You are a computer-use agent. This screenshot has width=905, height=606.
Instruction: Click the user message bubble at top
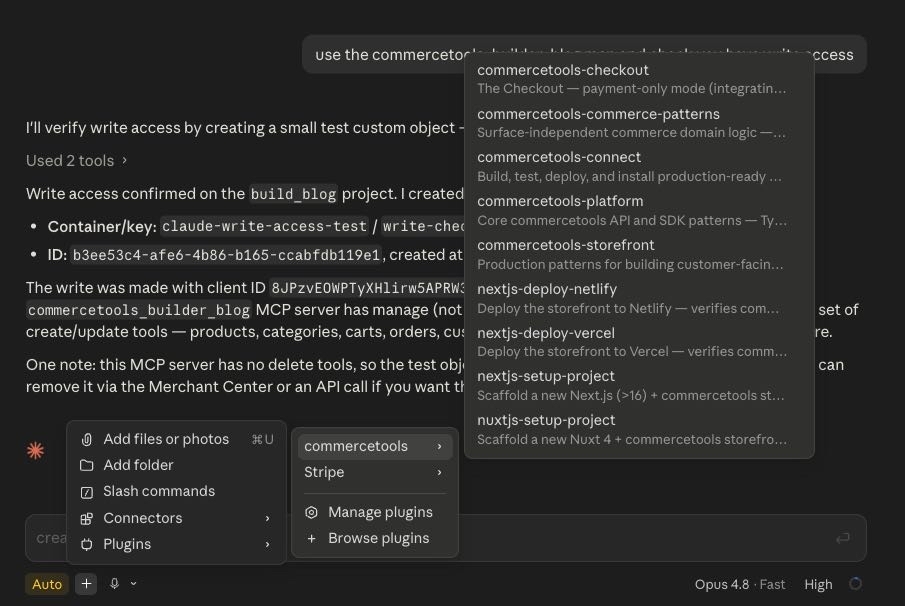[x=584, y=54]
